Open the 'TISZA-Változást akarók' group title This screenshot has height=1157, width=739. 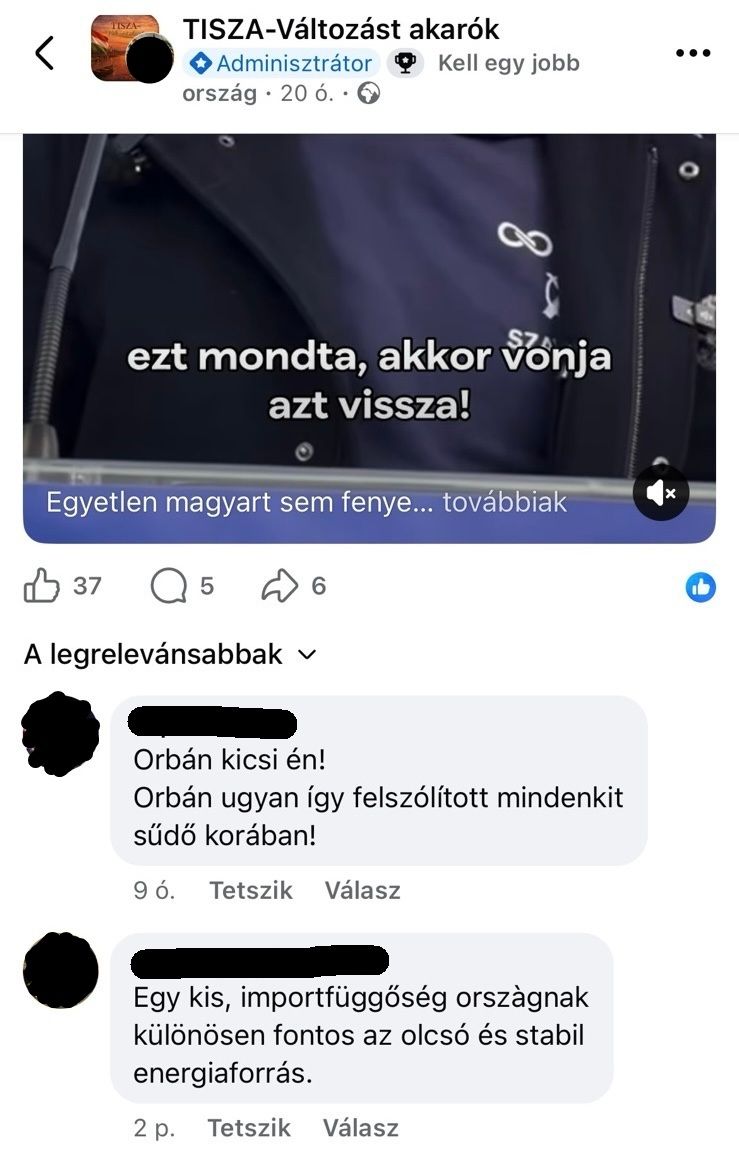point(341,30)
